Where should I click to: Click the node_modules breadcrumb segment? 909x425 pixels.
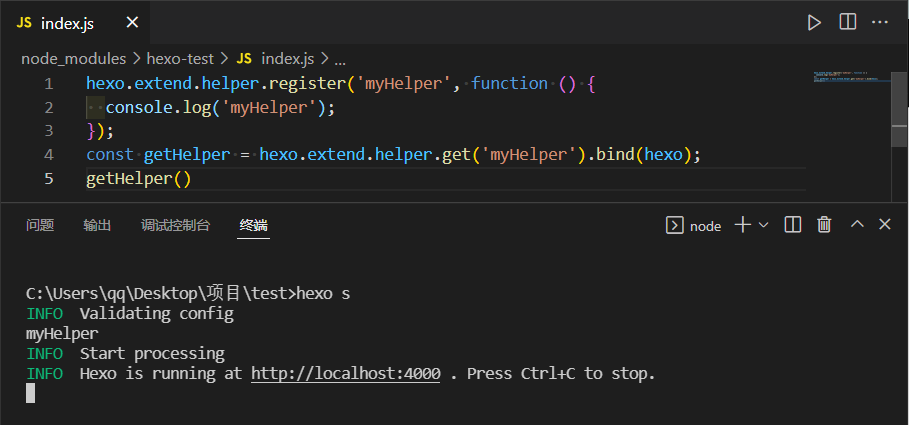tap(74, 58)
